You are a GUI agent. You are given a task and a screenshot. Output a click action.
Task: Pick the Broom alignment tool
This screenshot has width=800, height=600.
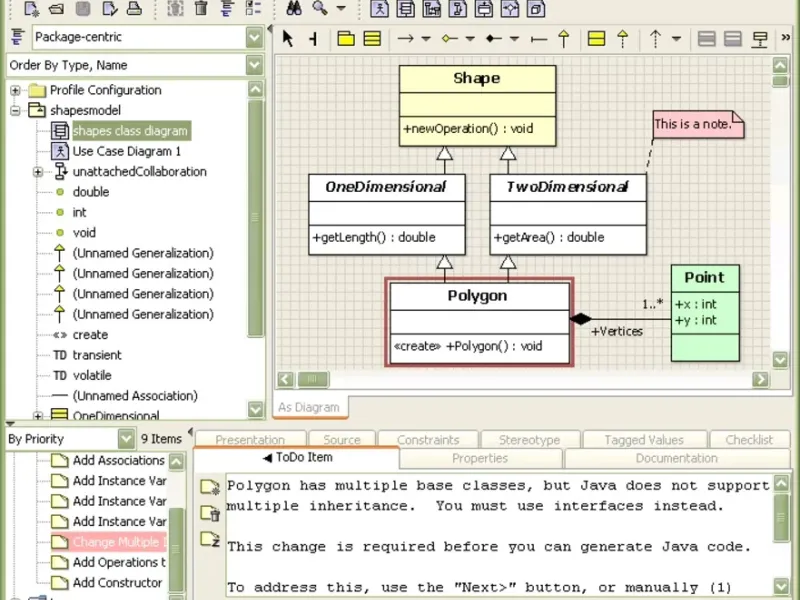[x=314, y=39]
